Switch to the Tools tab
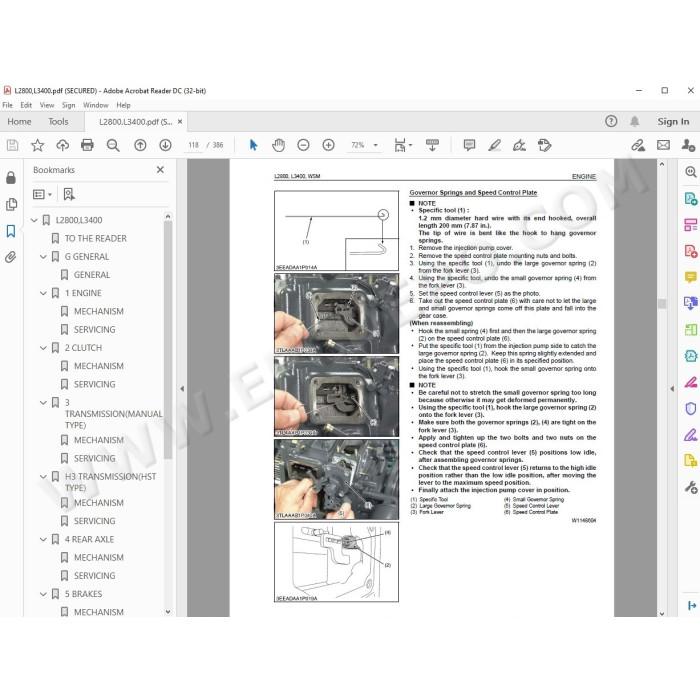This screenshot has height=700, width=700. (58, 121)
